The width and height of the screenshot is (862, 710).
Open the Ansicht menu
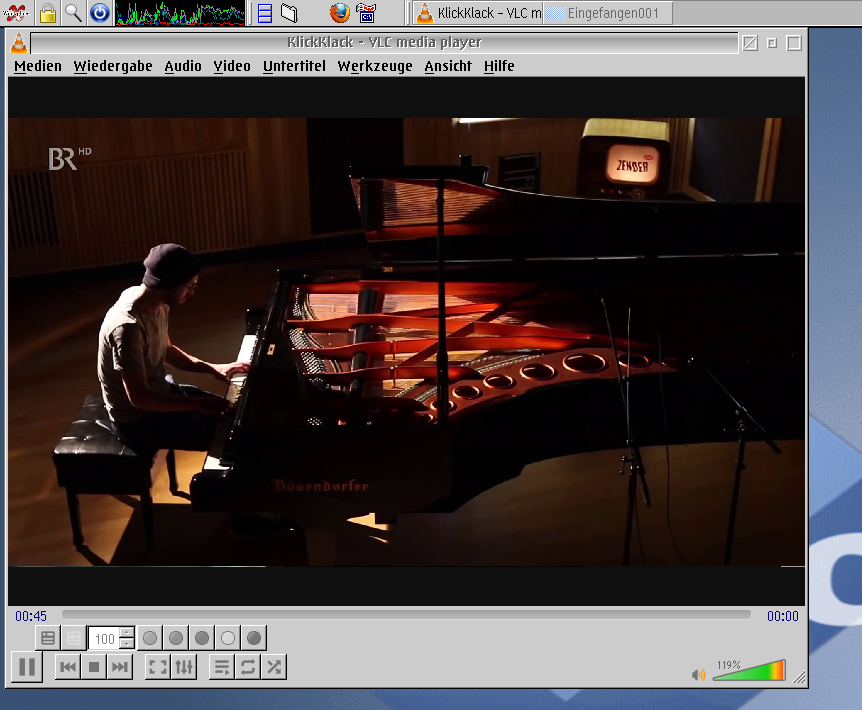[448, 66]
